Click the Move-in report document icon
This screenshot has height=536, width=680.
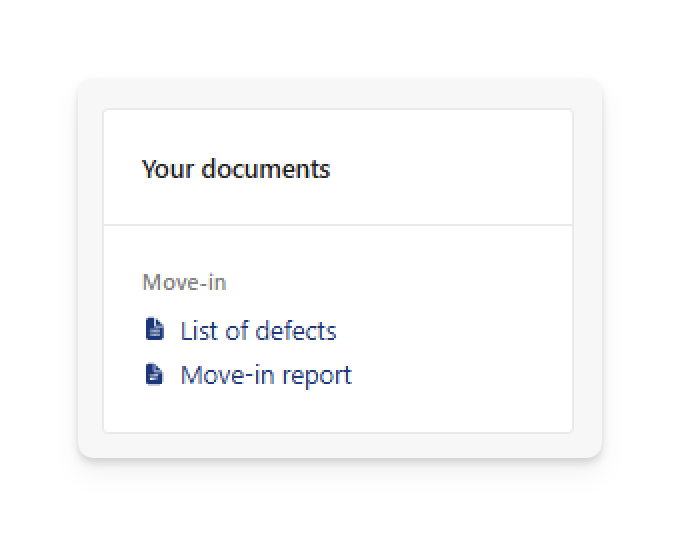[154, 374]
